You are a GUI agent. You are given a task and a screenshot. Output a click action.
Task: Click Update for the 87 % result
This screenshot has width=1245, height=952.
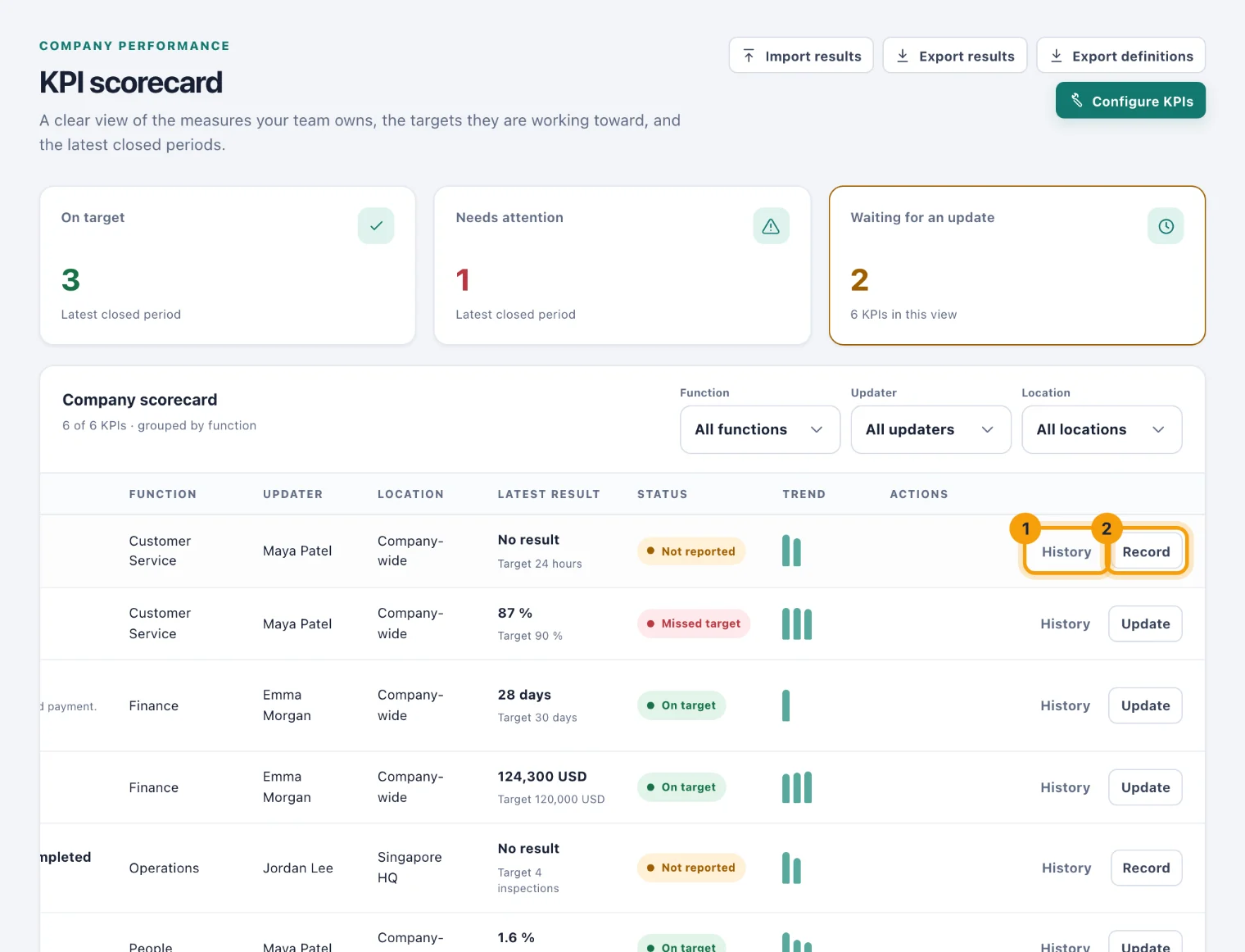click(1145, 623)
